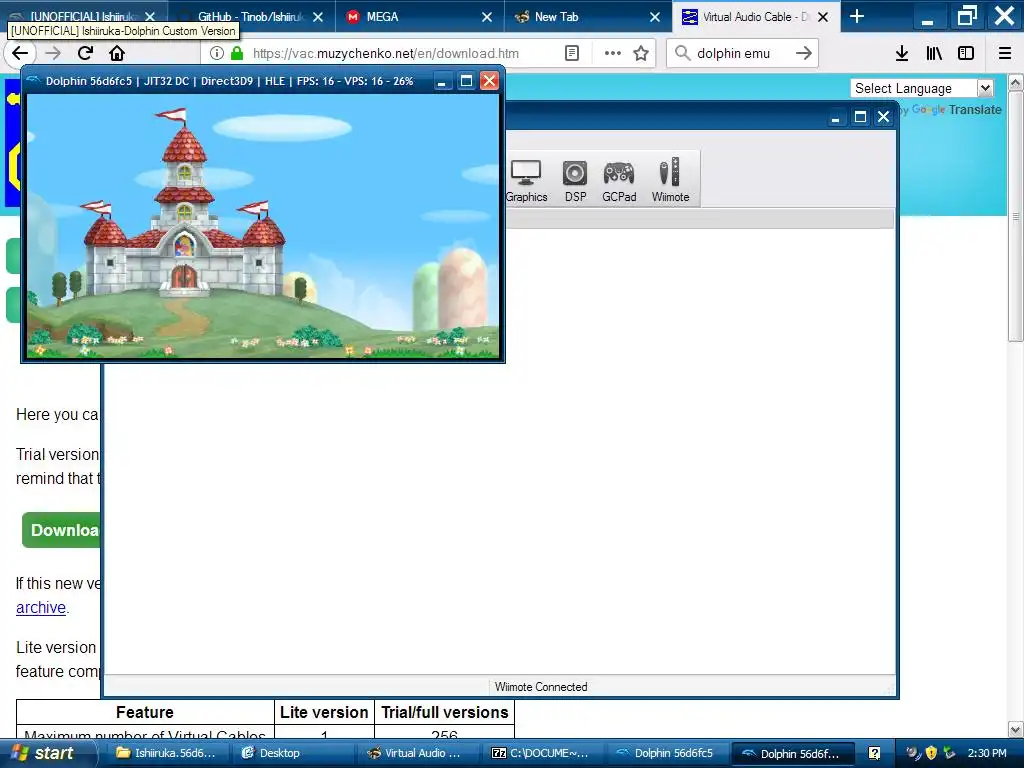1024x768 pixels.
Task: Open the Select Language dropdown
Action: tap(922, 88)
